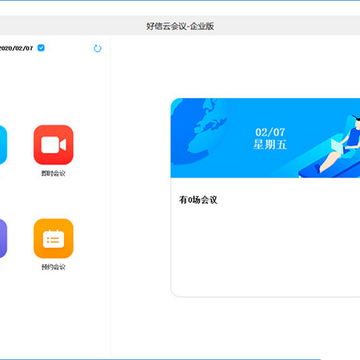Viewport: 360px width, 360px height.
Task: Click the 预约会议 label
Action: (x=53, y=267)
